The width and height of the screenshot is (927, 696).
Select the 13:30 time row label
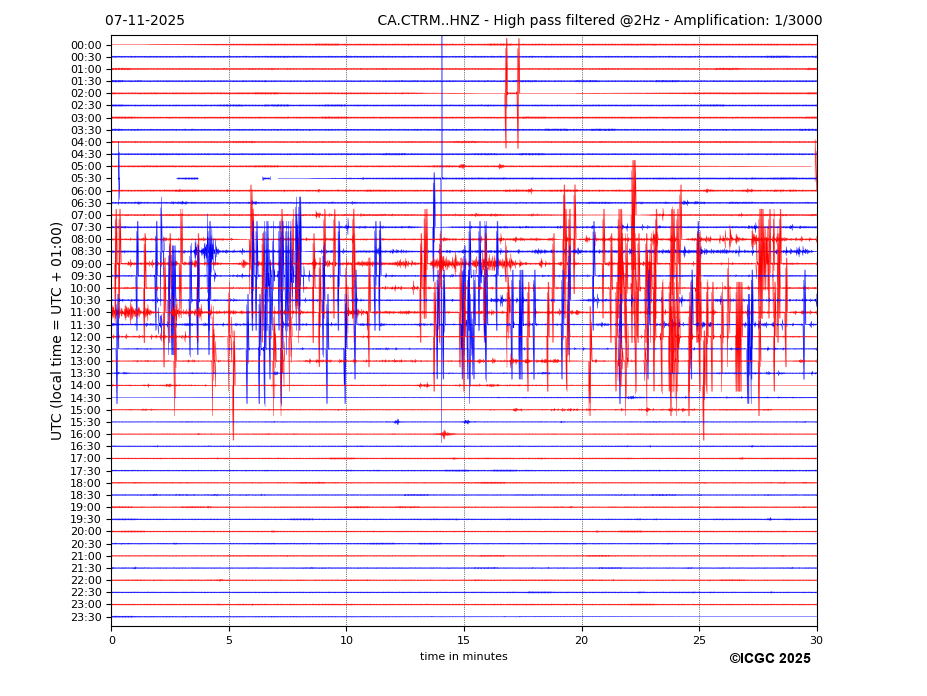[x=85, y=374]
